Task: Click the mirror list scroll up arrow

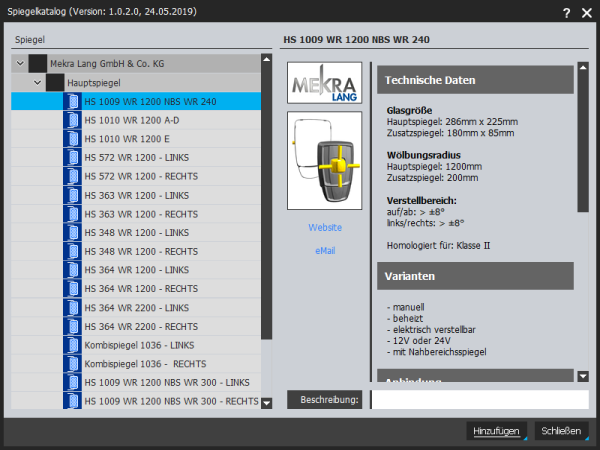Action: [267, 59]
